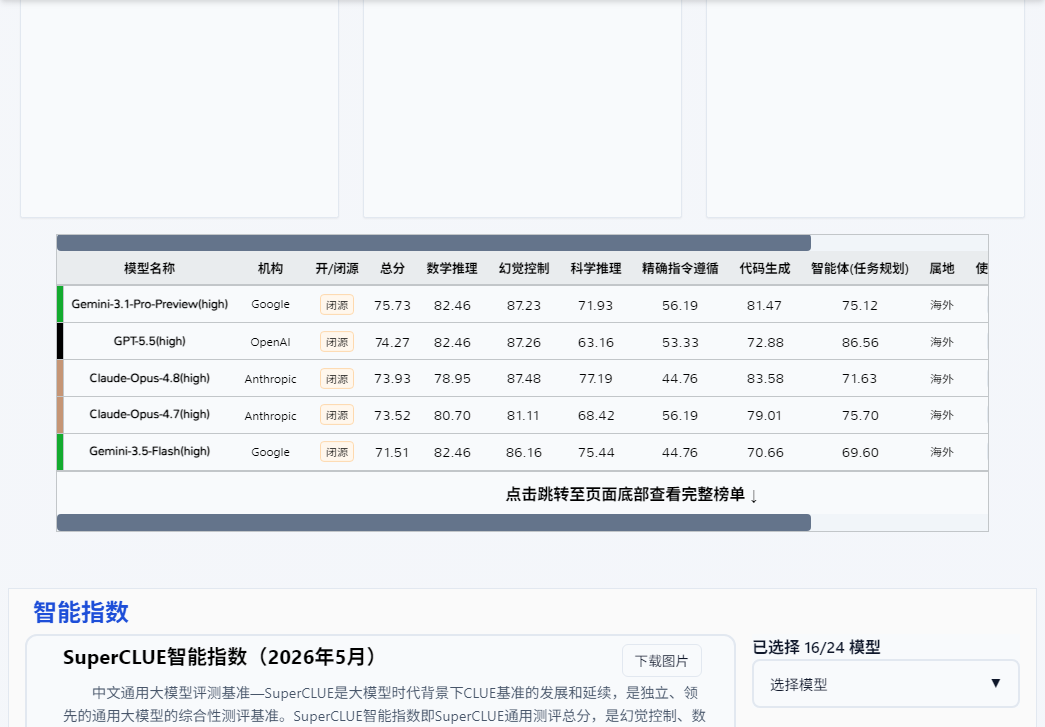Click 模型名称 column header
Screen dimensions: 1045x727
pos(149,269)
